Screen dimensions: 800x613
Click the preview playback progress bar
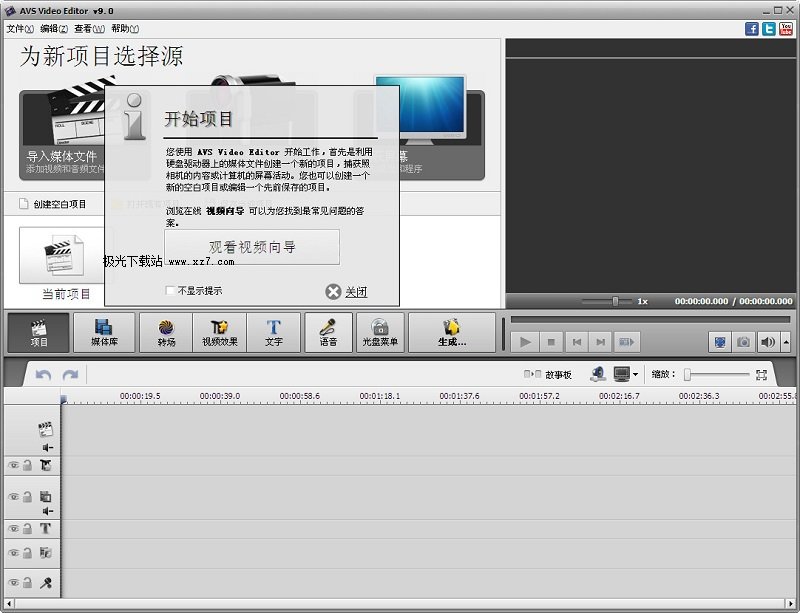pos(651,320)
